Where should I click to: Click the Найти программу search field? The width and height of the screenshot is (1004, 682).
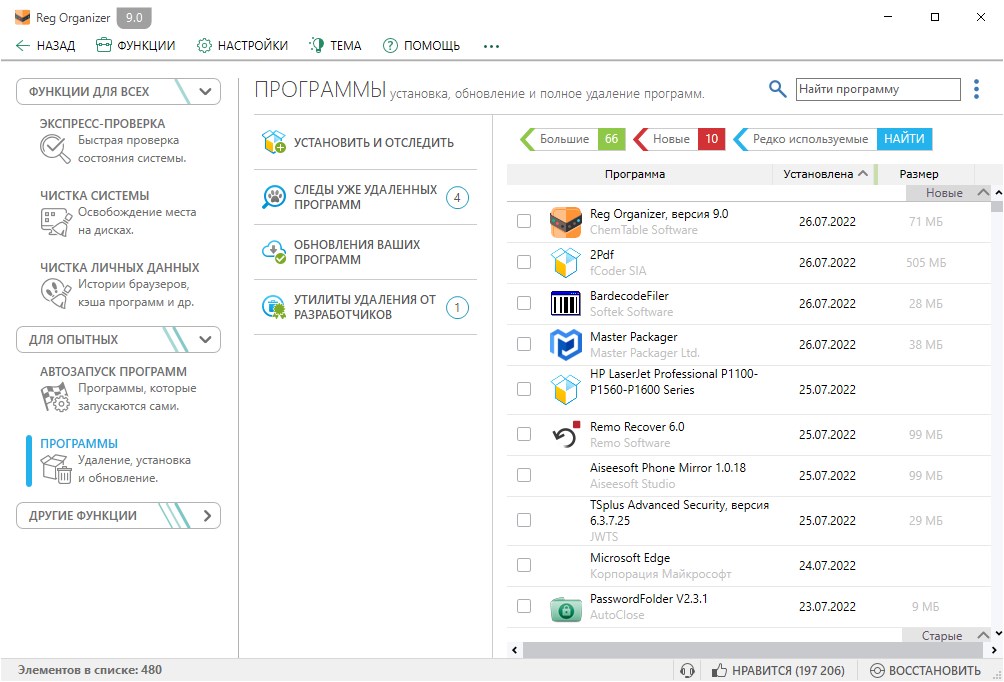[x=878, y=89]
